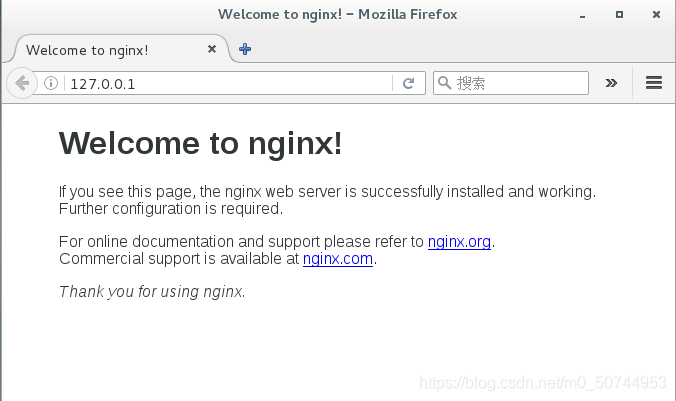Focus the address bar showing 127.0.0.1

230,83
